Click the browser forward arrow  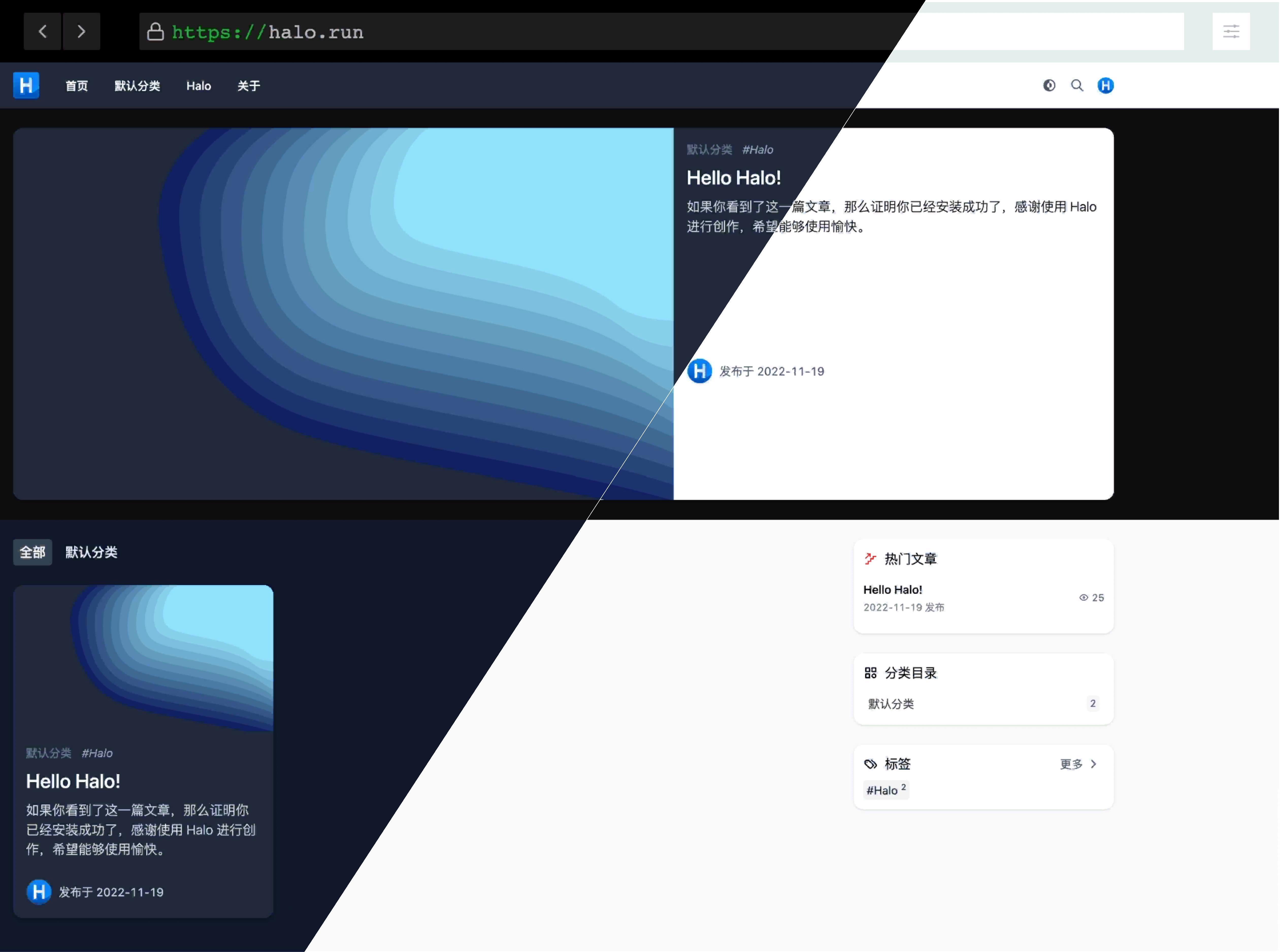[x=81, y=32]
